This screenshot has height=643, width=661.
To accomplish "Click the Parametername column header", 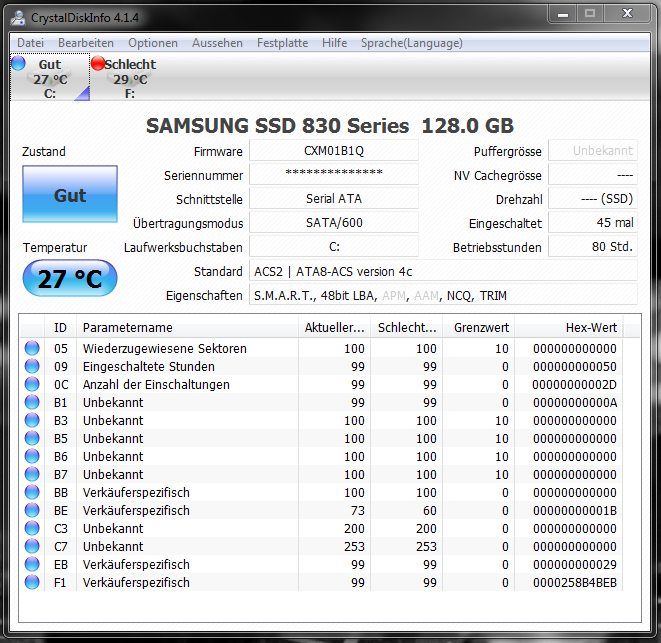I will click(x=187, y=328).
